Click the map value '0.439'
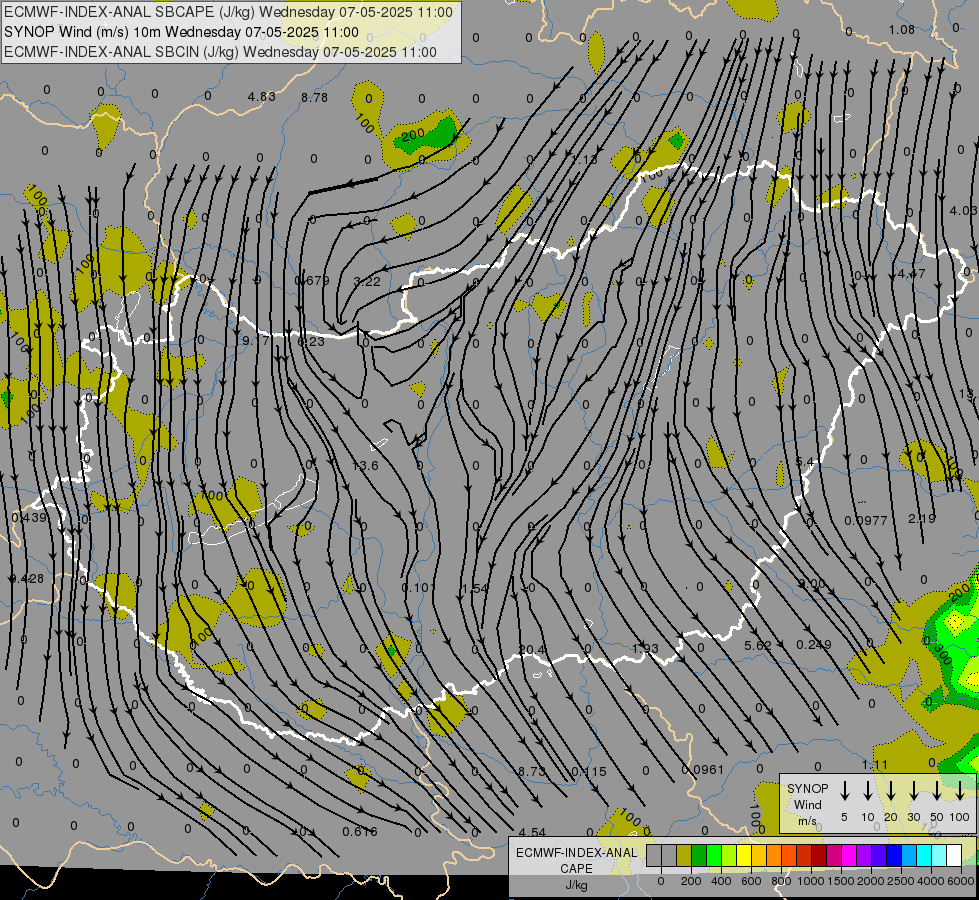Screen dimensions: 979x900 (x=29, y=518)
